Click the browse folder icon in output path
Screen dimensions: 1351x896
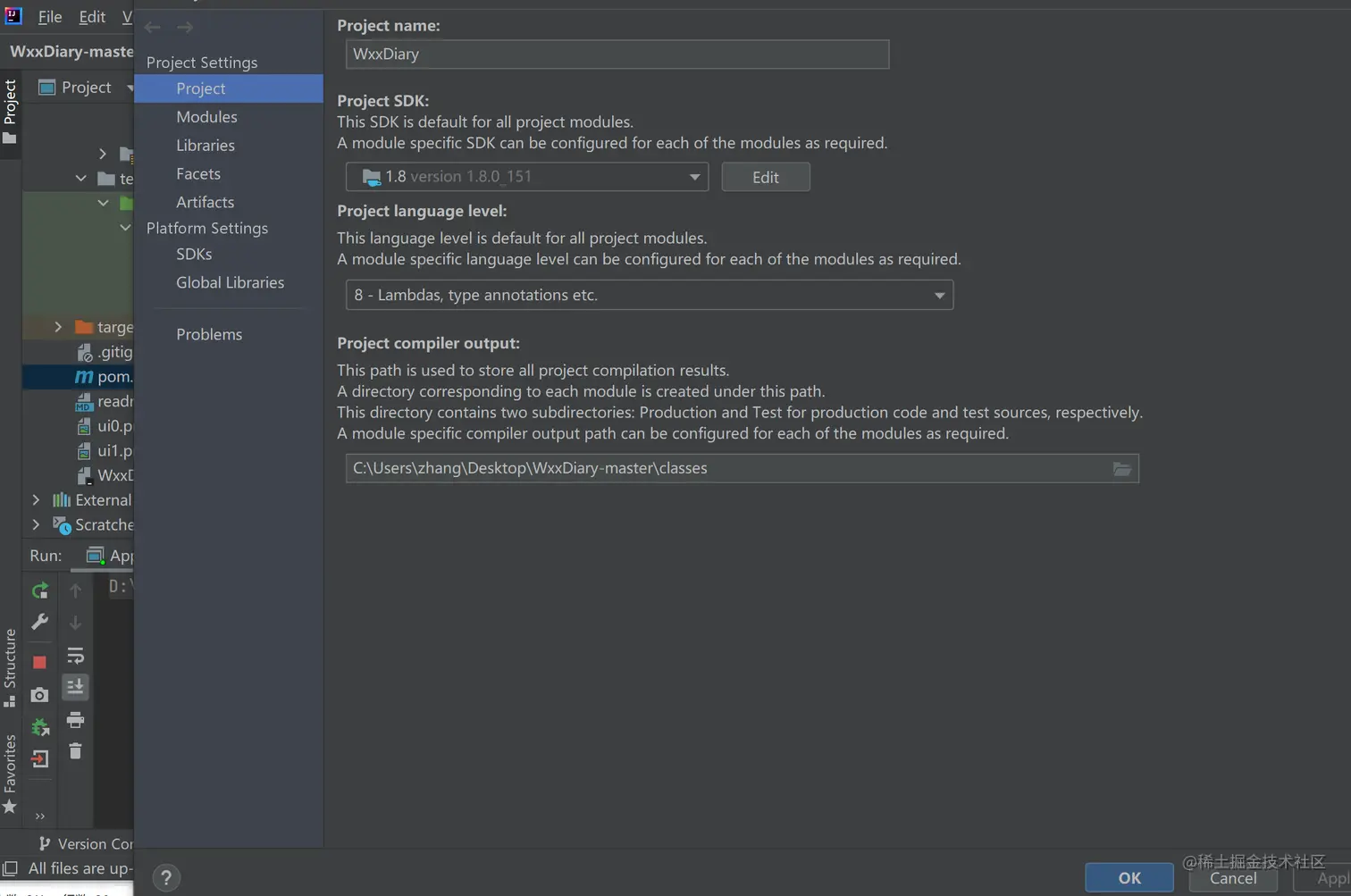1122,469
